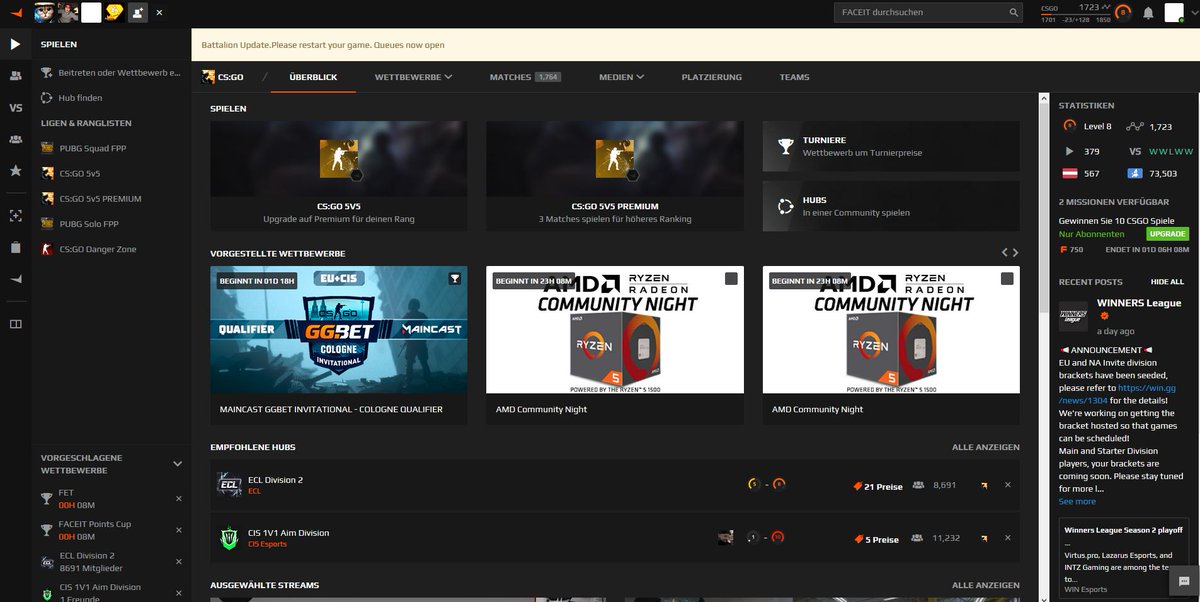This screenshot has width=1200, height=602.
Task: Click 'Beitreten oder Wettbewerb' sidebar entry
Action: tap(110, 73)
